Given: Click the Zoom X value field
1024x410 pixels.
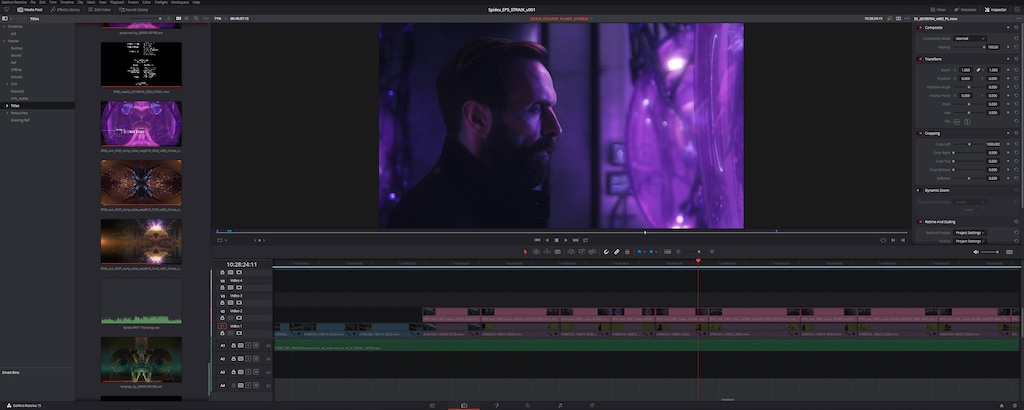Looking at the screenshot, I should (x=965, y=70).
